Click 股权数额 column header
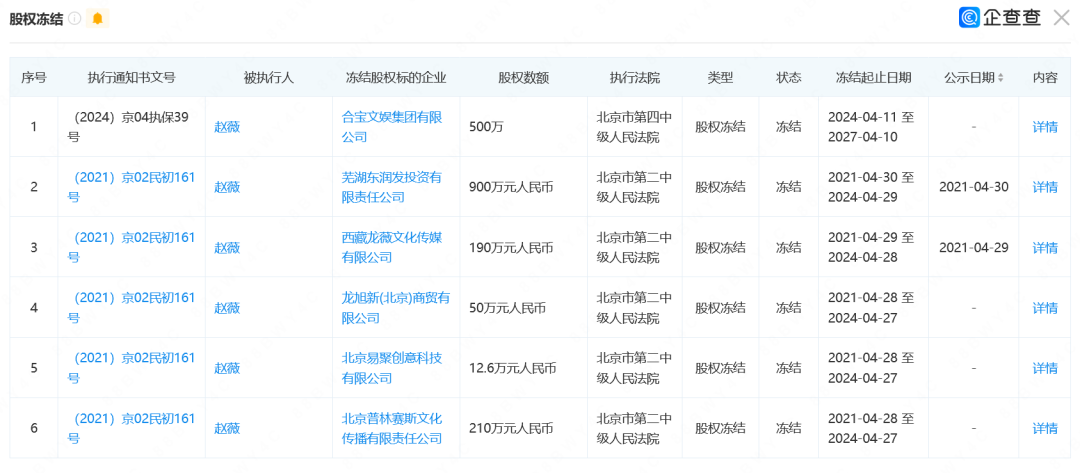Image resolution: width=1080 pixels, height=473 pixels. [523, 78]
